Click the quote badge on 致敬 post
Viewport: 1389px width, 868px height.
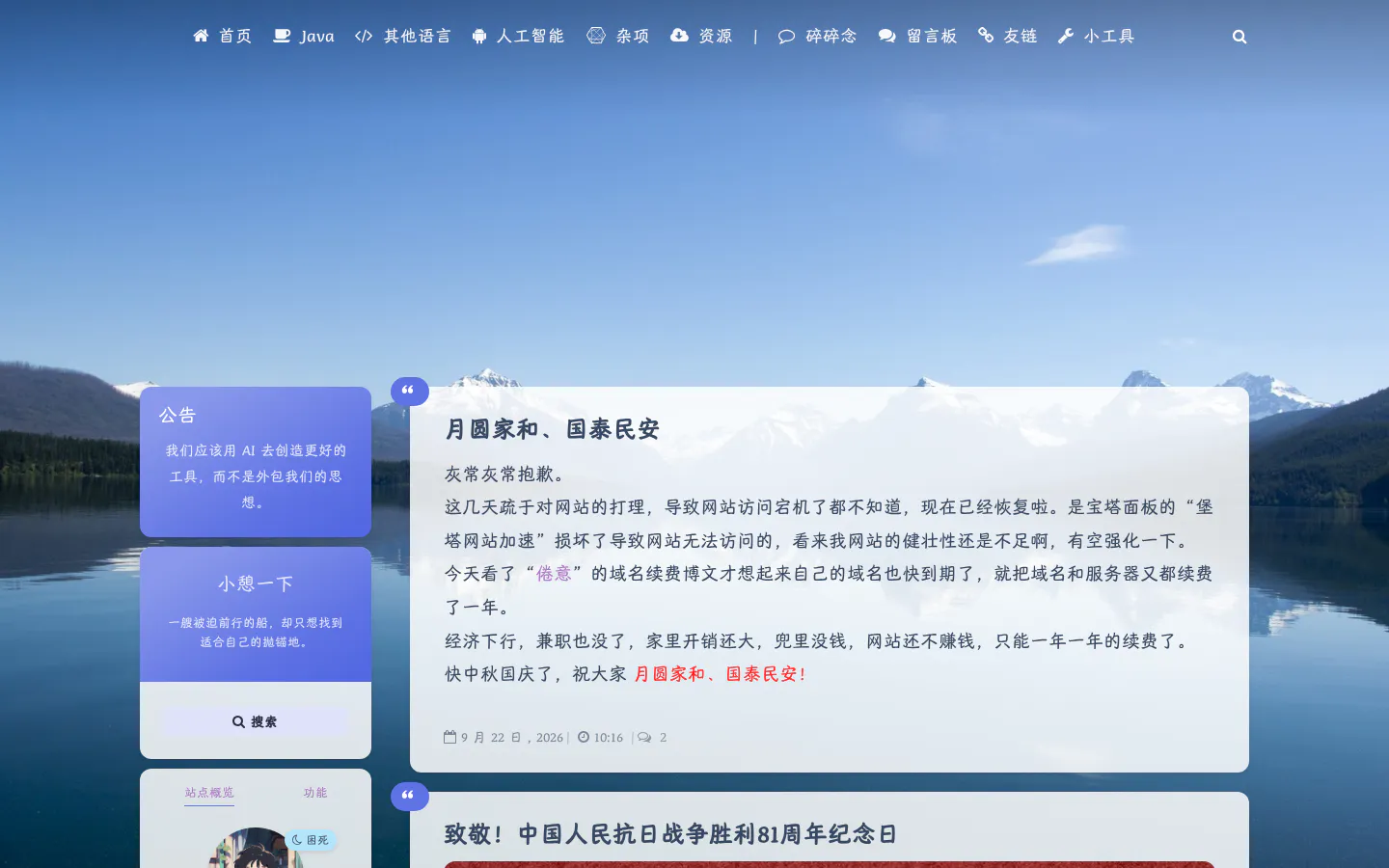tap(409, 796)
